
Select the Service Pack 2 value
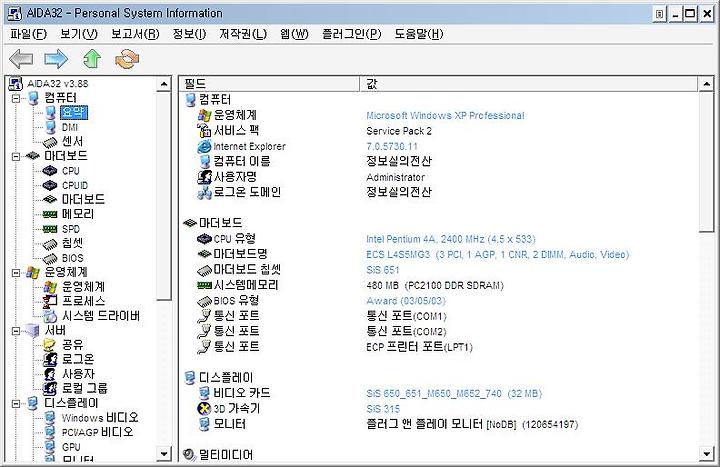click(399, 131)
